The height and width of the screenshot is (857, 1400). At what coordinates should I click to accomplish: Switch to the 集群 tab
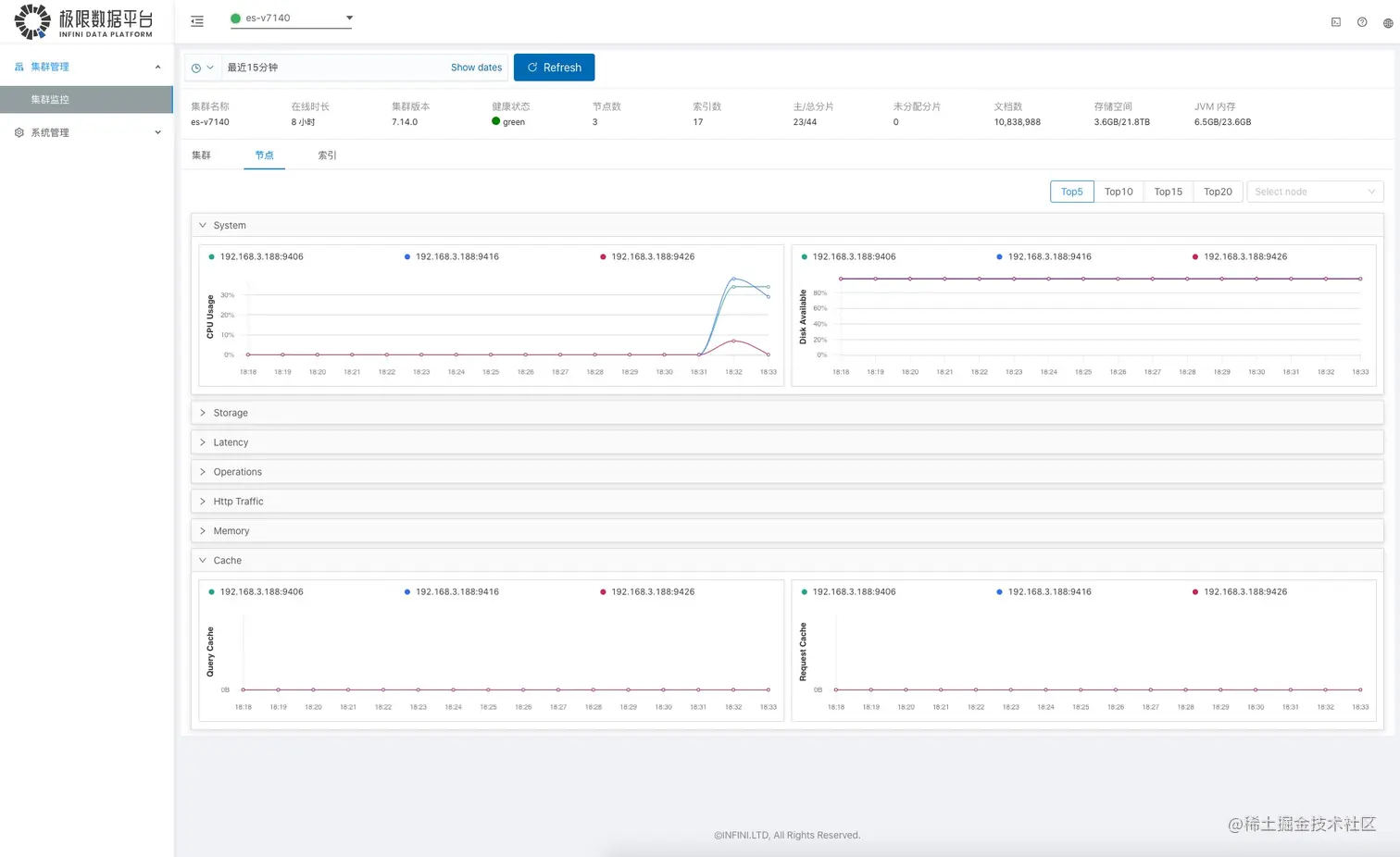pos(201,155)
